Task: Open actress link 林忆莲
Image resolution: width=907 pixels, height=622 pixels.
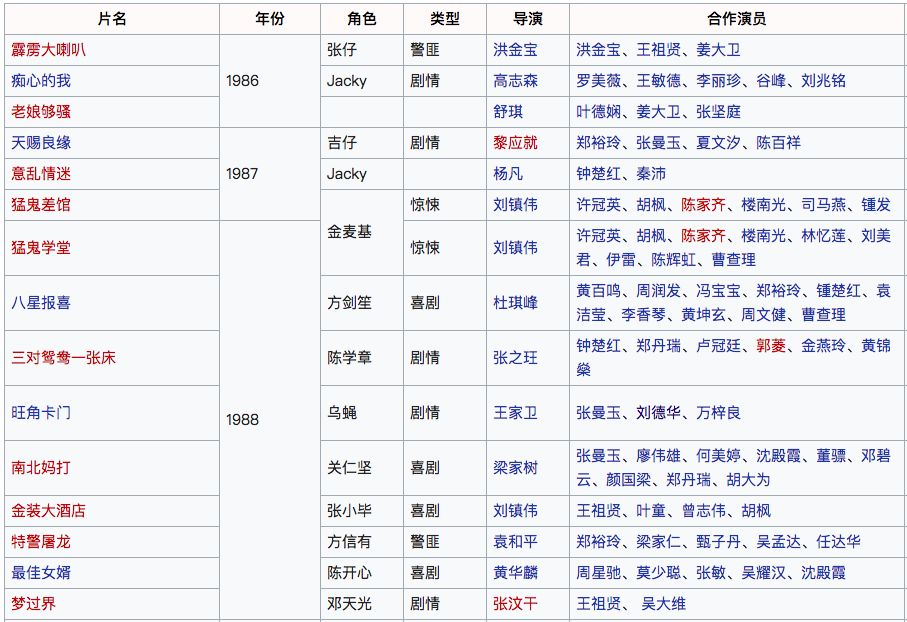Action: (x=823, y=235)
